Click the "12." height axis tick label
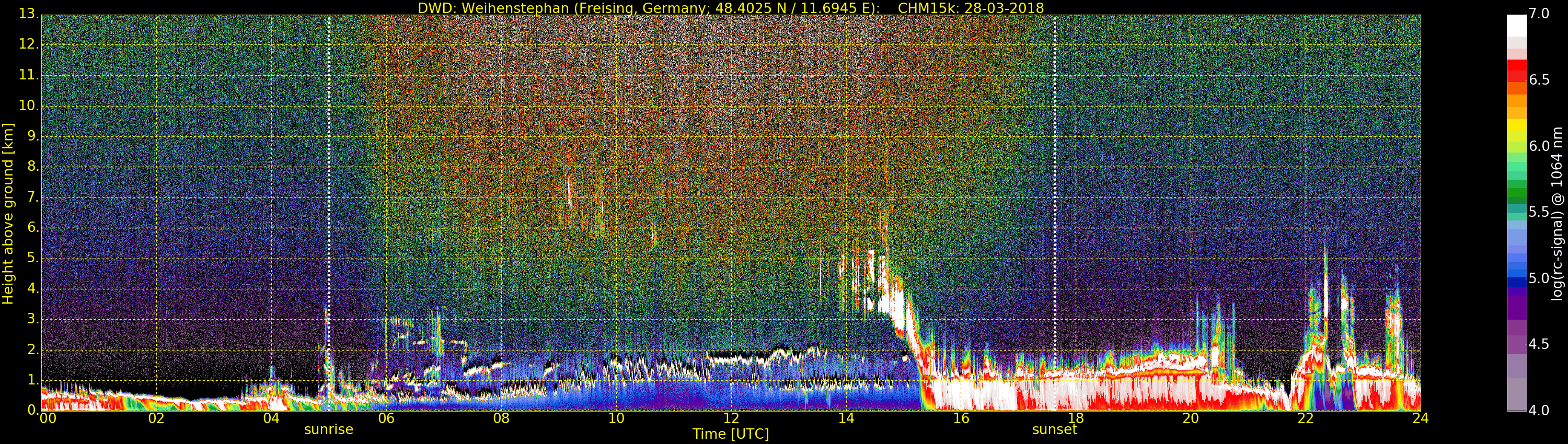The height and width of the screenshot is (444, 1568). (28, 44)
